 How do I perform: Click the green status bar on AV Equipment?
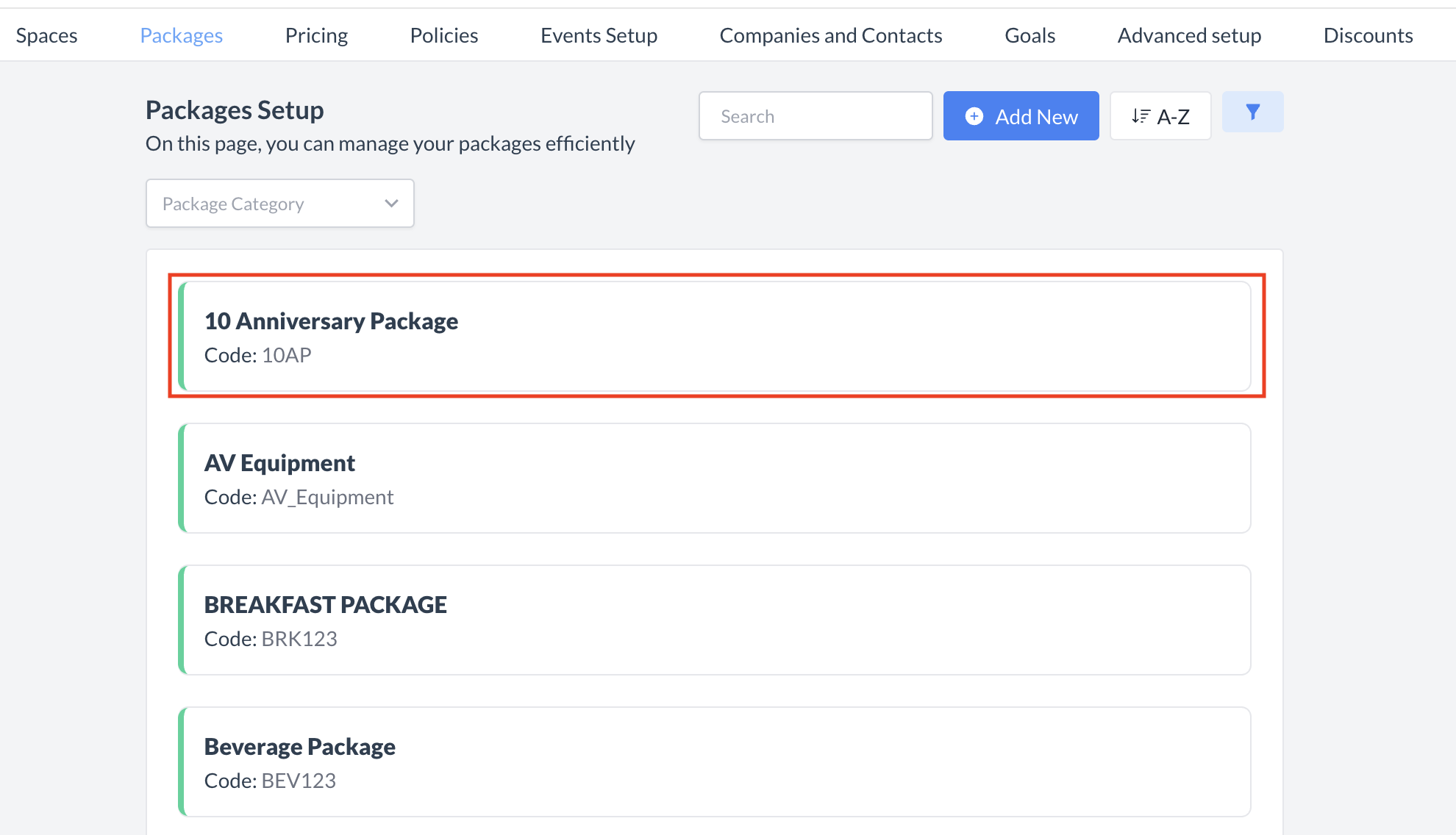(182, 478)
